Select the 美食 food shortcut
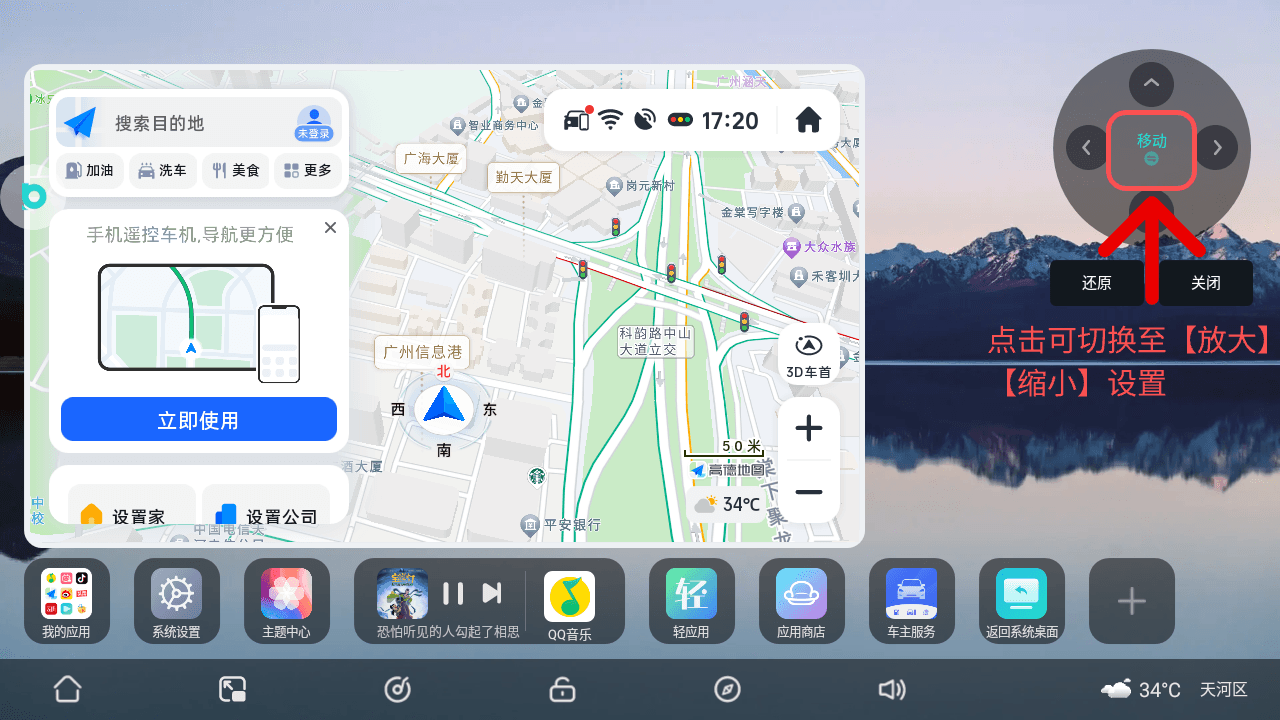This screenshot has height=720, width=1280. coord(234,171)
